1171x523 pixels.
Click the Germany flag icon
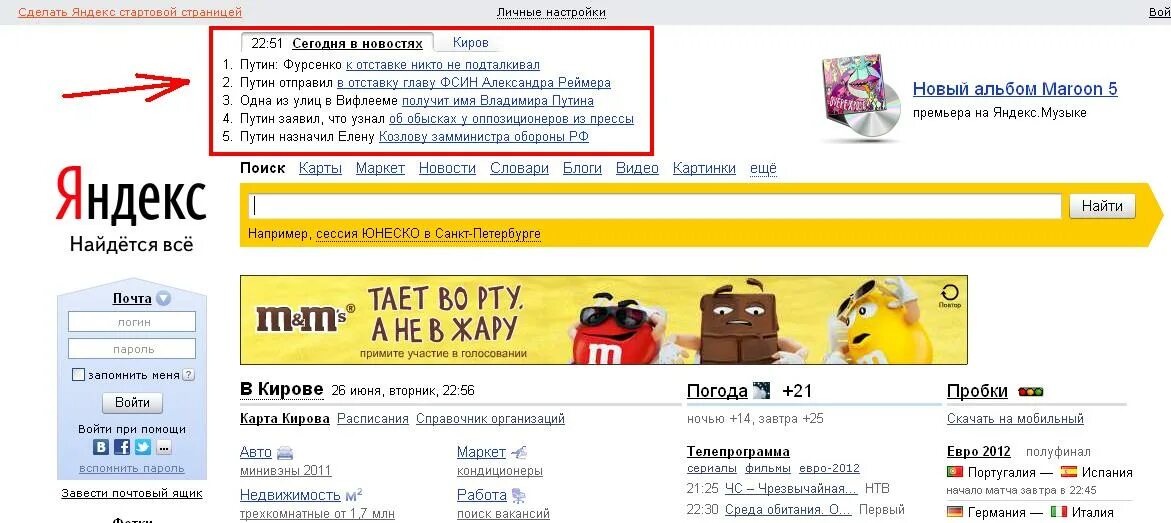coord(954,513)
